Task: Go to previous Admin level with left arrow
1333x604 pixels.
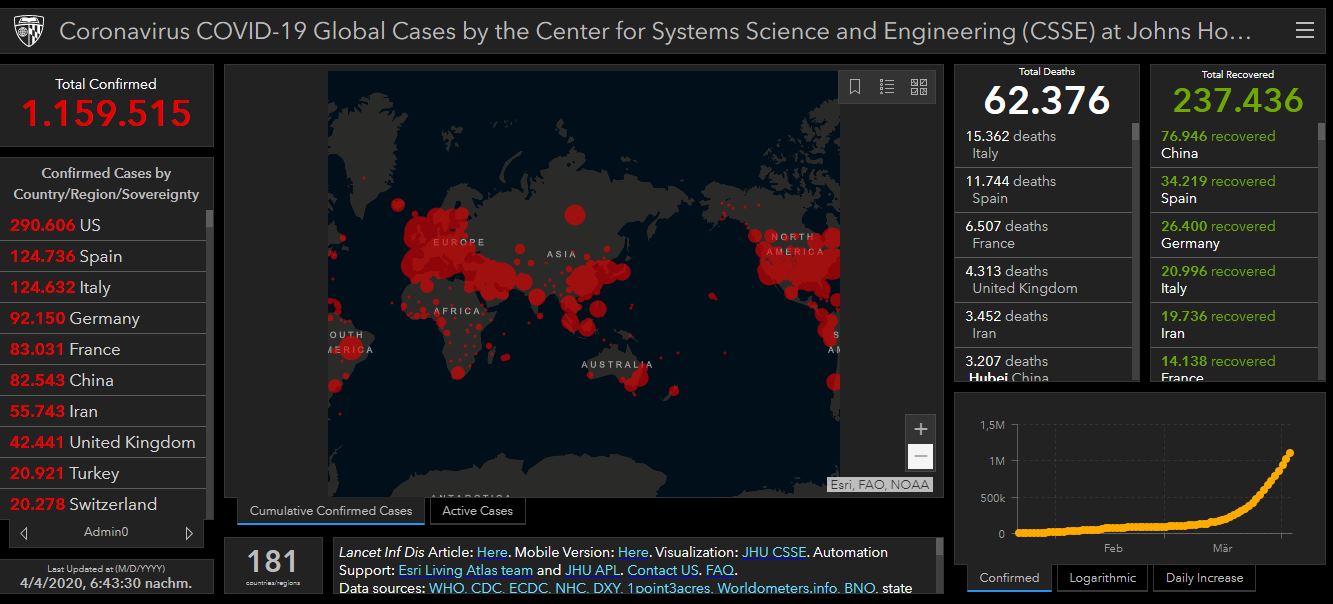Action: 24,533
